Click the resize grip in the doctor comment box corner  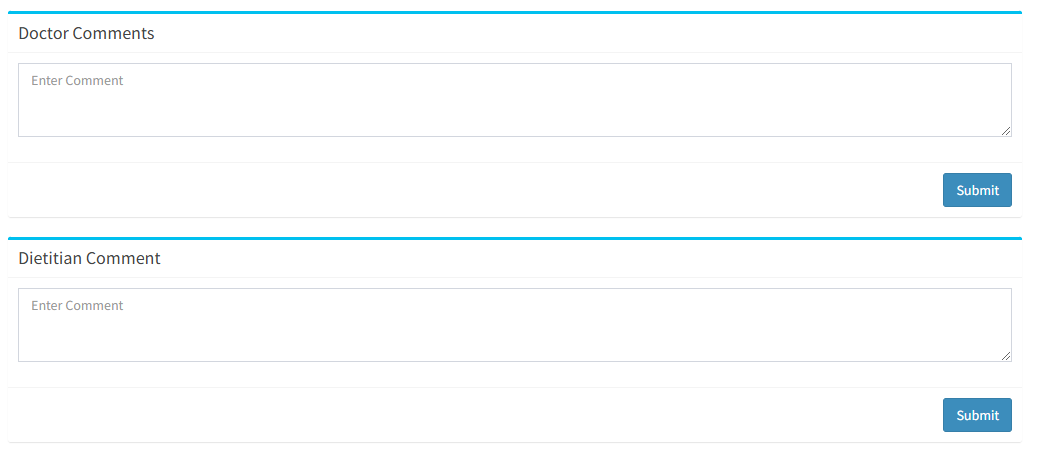pyautogui.click(x=1005, y=131)
